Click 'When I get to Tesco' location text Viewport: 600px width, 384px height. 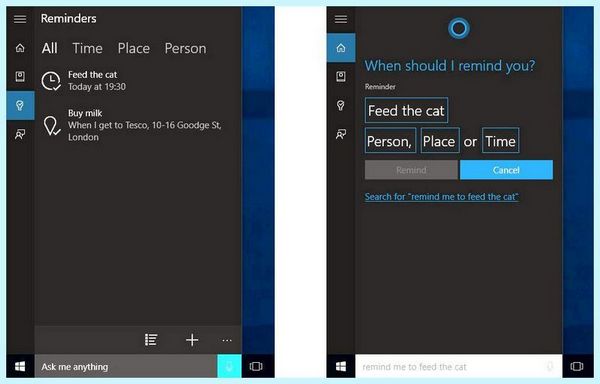tap(145, 131)
